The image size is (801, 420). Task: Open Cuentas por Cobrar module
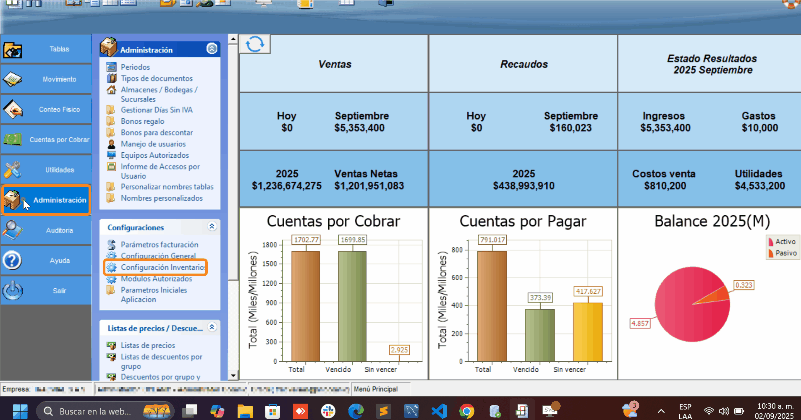tap(46, 140)
